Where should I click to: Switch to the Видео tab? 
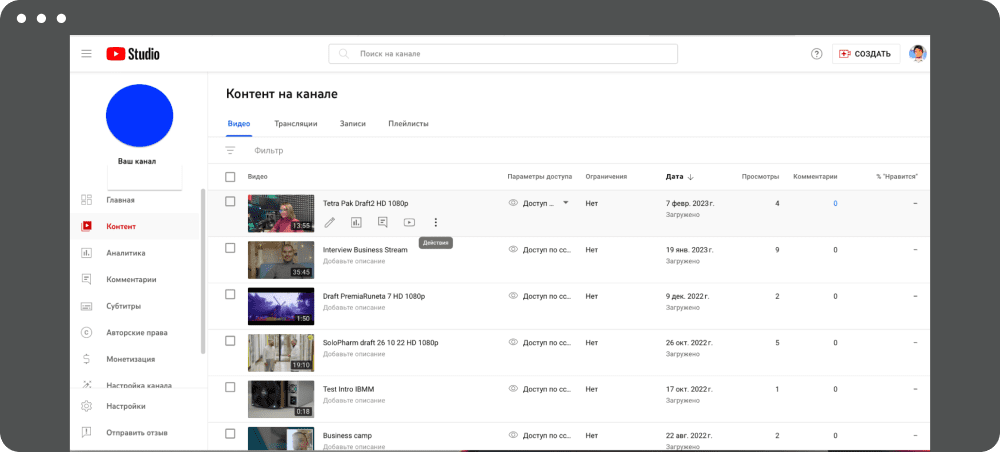pos(239,124)
